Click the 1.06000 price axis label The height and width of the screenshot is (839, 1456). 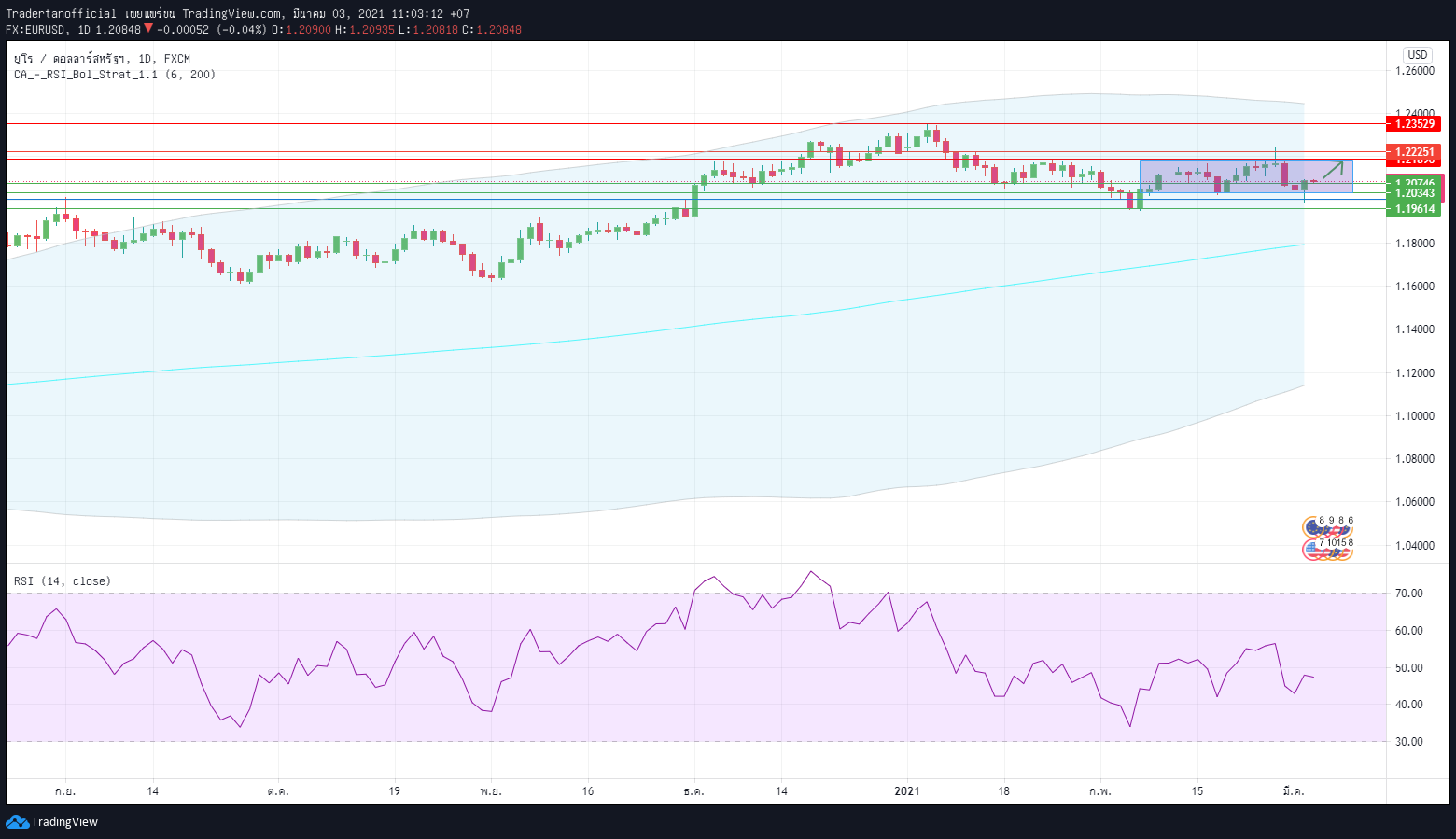[1415, 502]
